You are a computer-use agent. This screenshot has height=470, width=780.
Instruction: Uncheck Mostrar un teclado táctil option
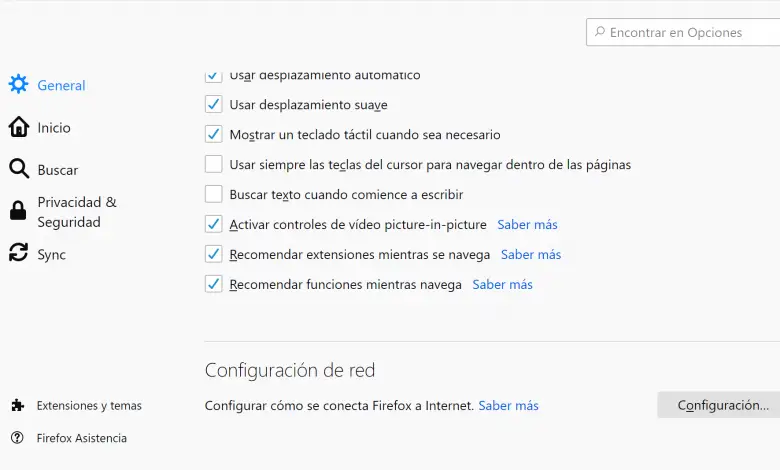click(213, 134)
